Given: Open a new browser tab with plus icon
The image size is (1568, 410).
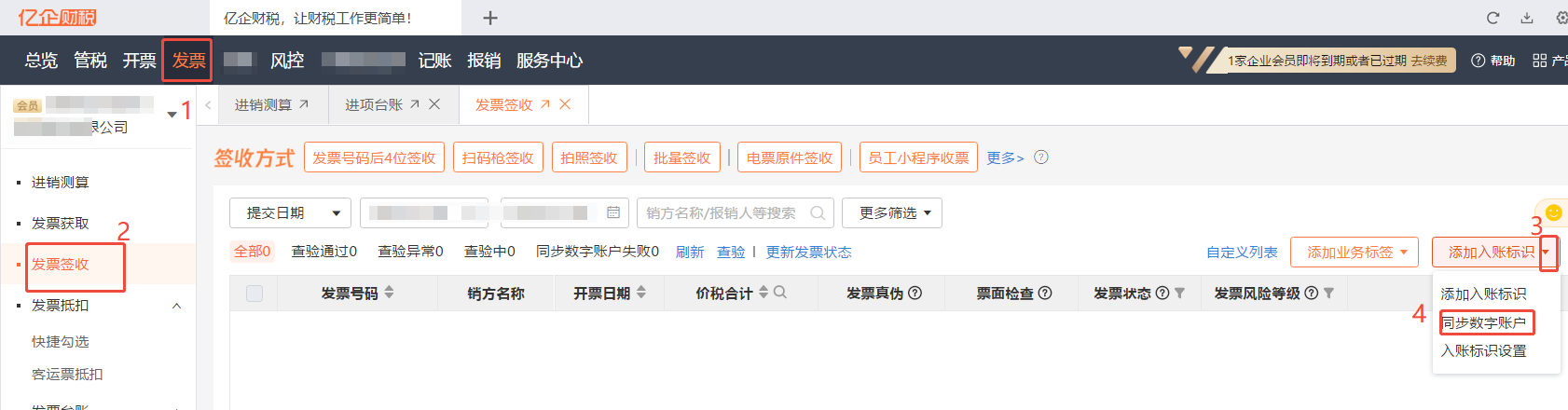Looking at the screenshot, I should tap(490, 18).
